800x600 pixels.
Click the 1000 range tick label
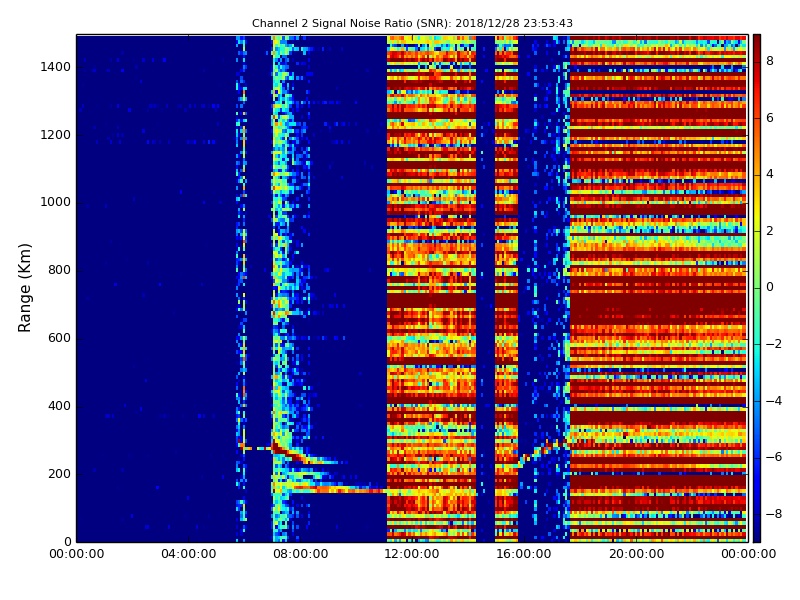coord(56,202)
